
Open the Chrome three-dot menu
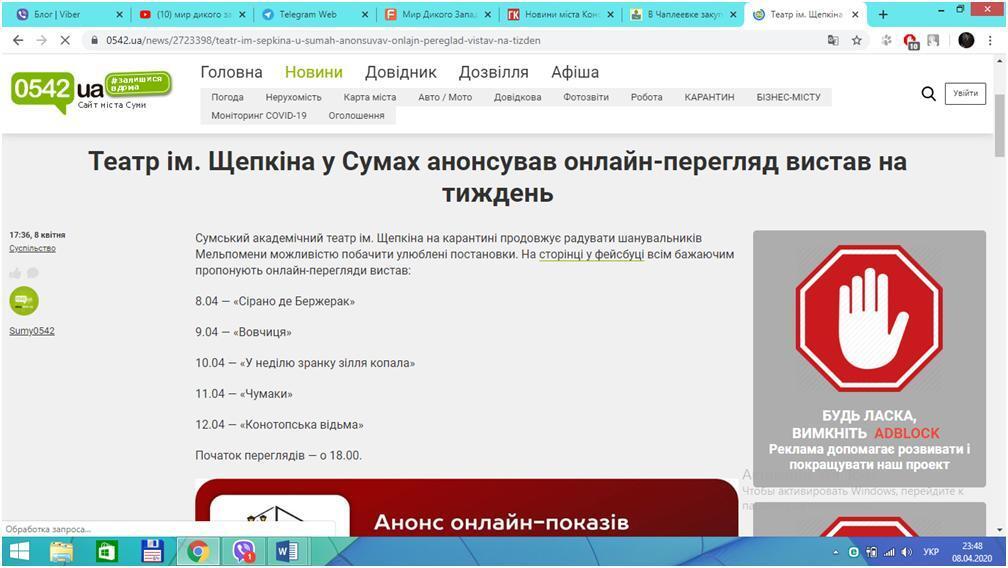point(991,40)
